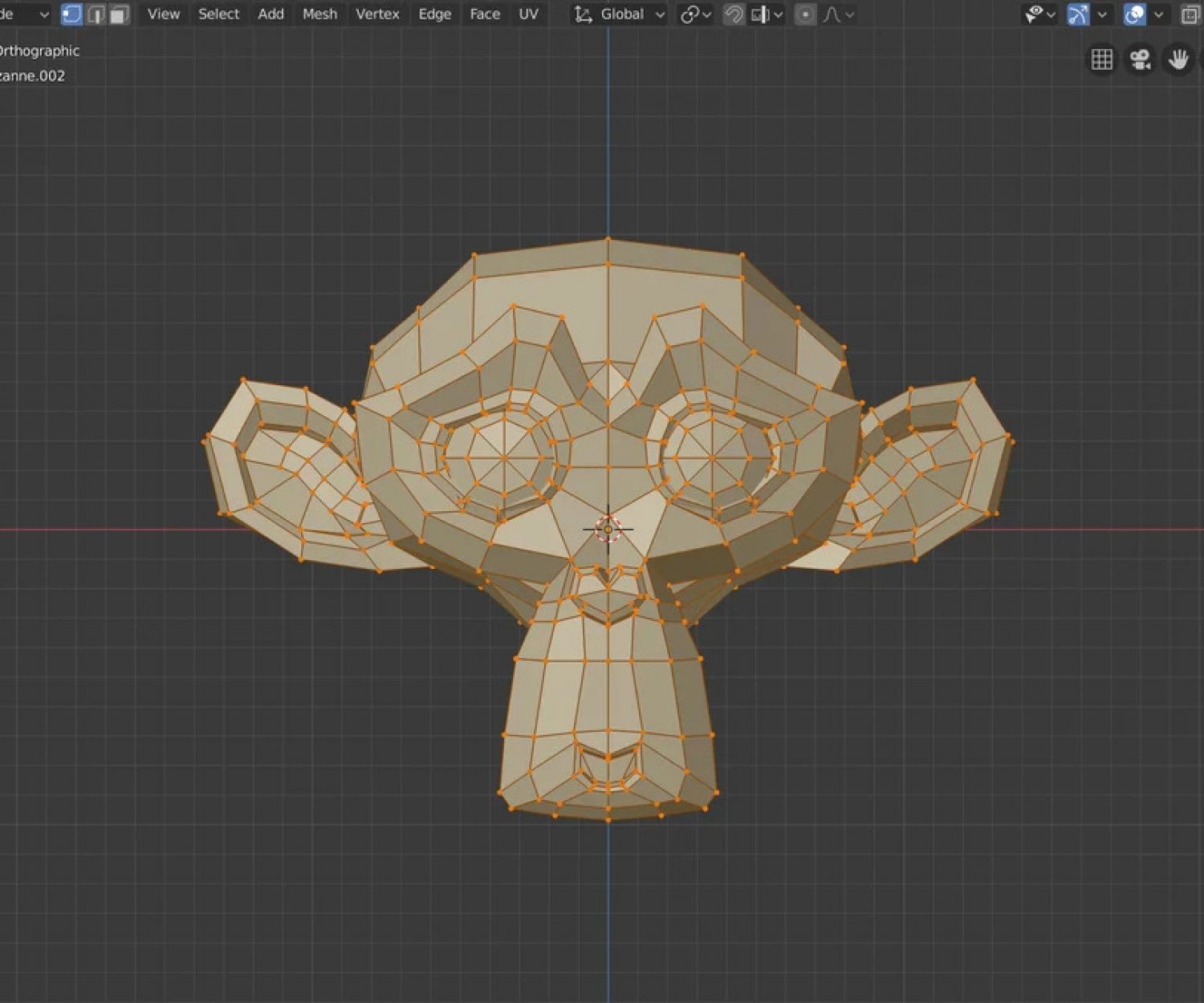Image resolution: width=1204 pixels, height=1003 pixels.
Task: Click the orthographic/perspective grid view button
Action: (x=1101, y=59)
